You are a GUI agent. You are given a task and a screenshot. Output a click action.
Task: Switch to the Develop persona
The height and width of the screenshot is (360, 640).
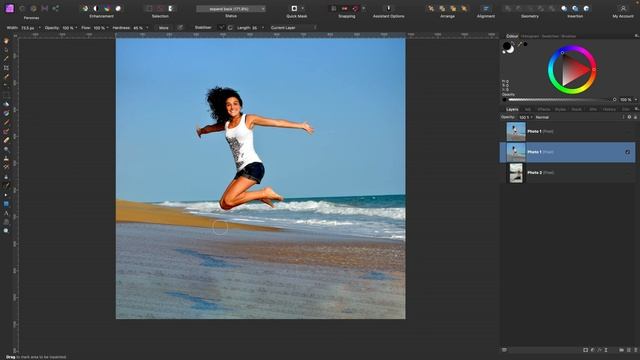[x=33, y=8]
